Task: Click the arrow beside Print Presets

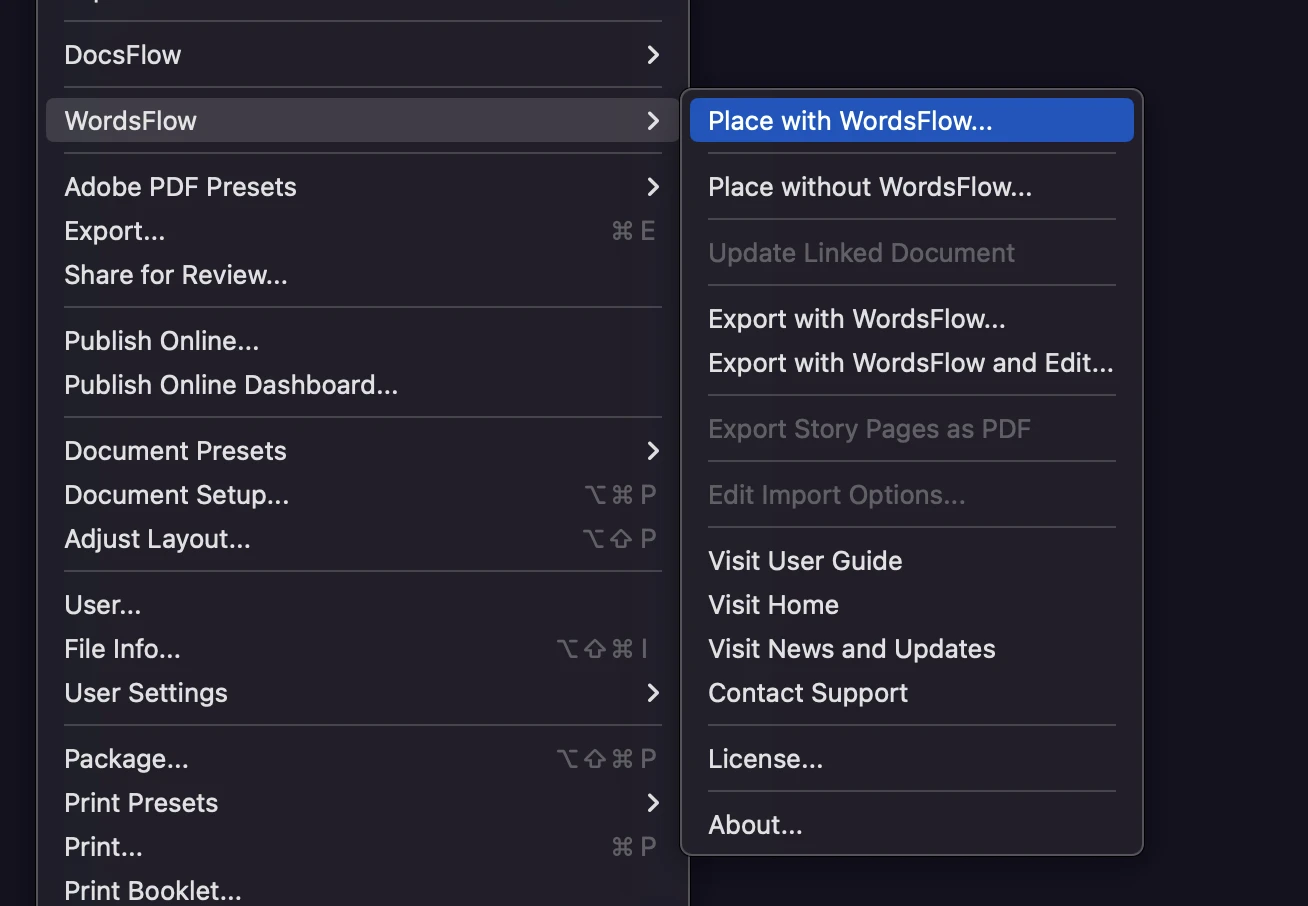Action: tap(653, 803)
